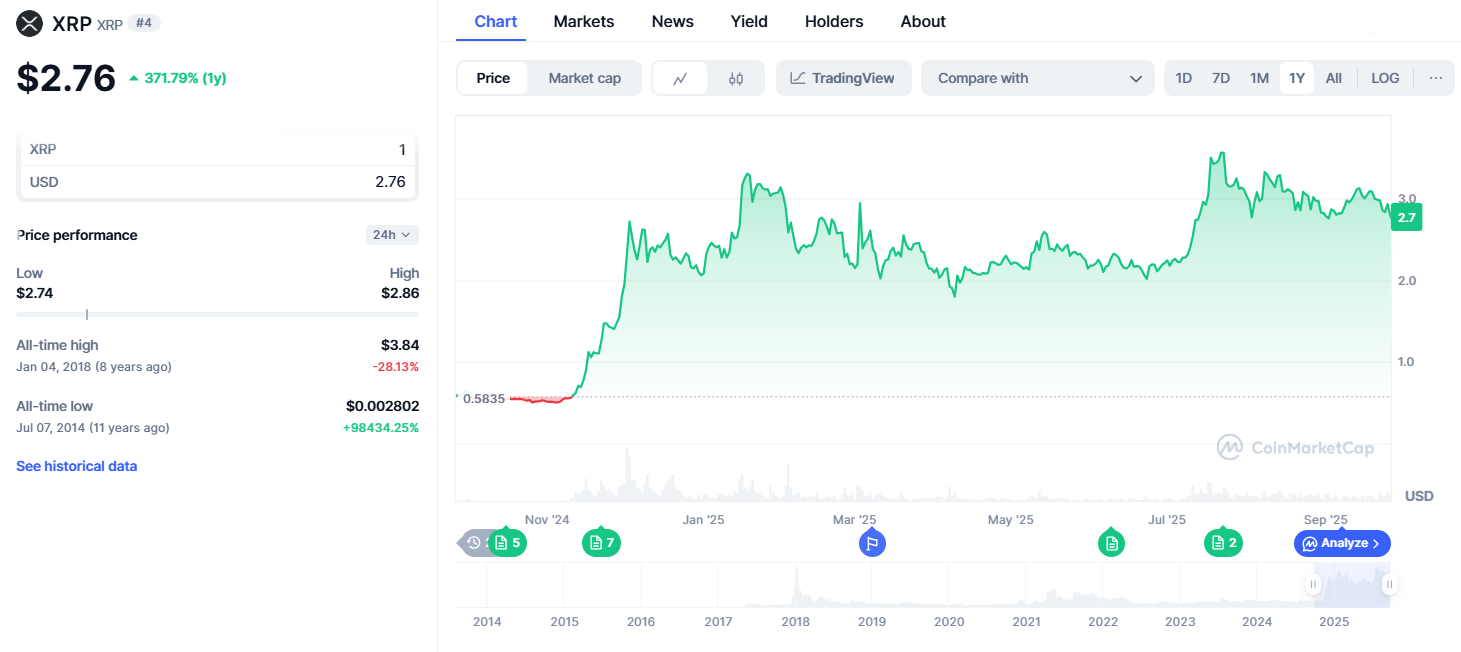This screenshot has width=1461, height=652.
Task: Click the all-time high value $3.84
Action: pos(400,345)
